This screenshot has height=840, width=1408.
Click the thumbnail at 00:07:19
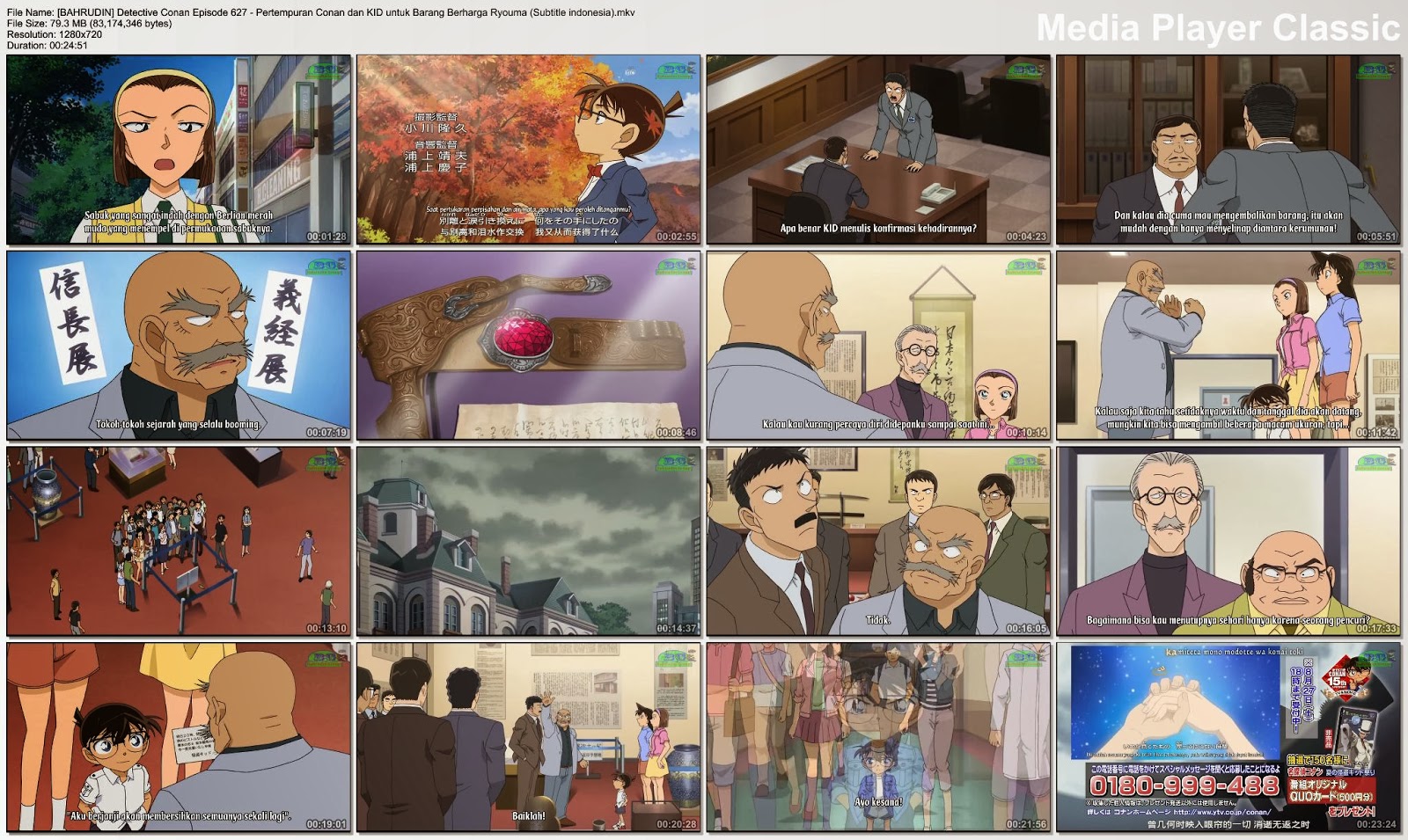179,346
